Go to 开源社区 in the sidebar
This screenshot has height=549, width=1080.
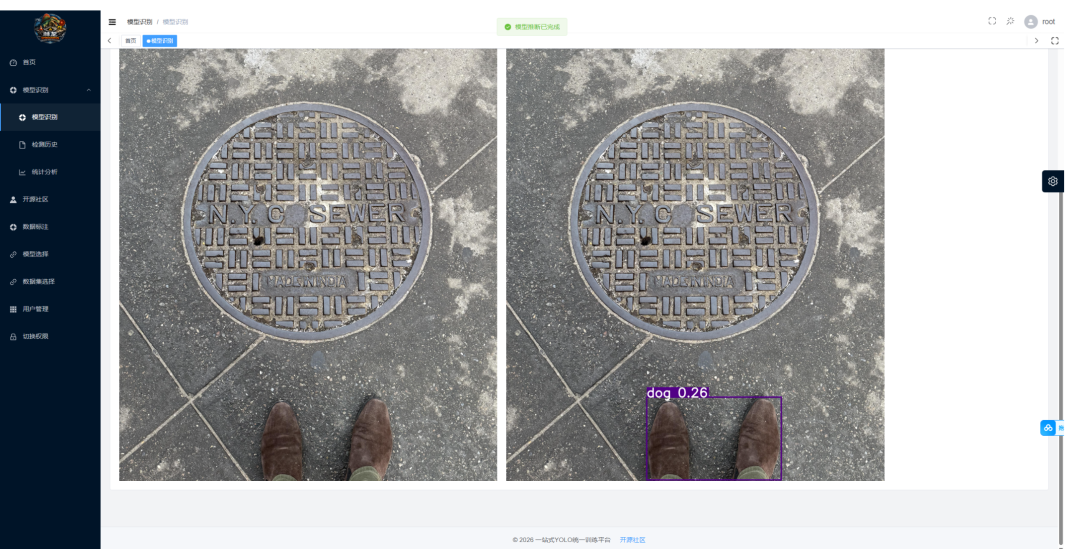50,199
